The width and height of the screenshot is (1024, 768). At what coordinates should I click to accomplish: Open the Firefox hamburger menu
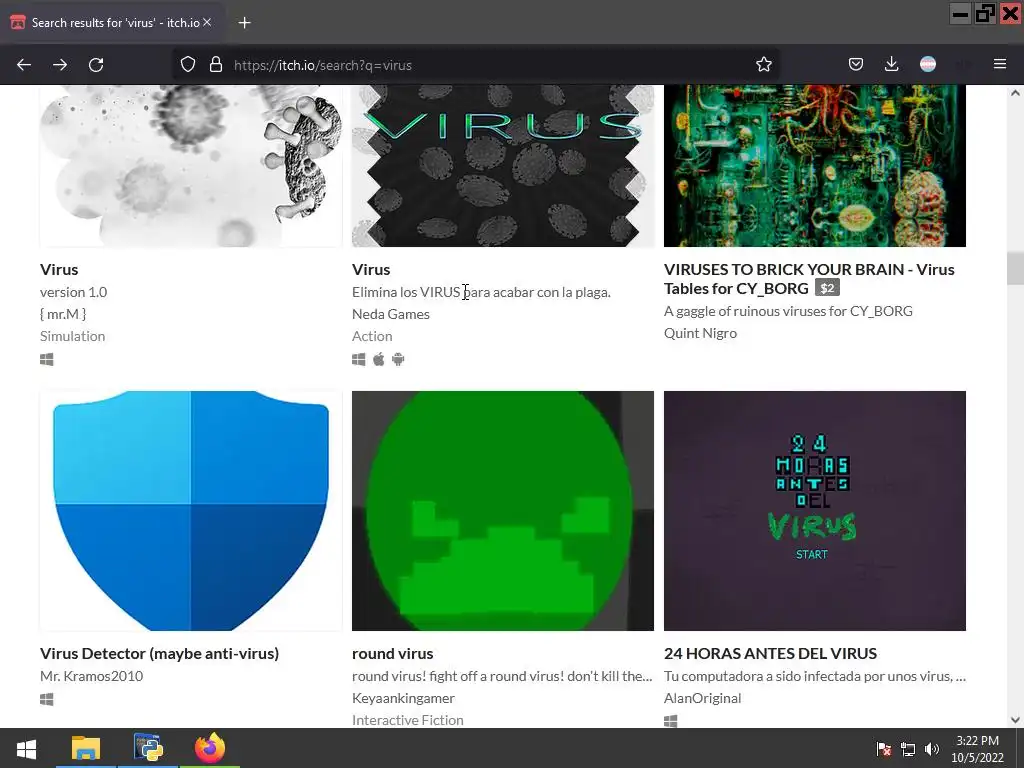point(1000,64)
